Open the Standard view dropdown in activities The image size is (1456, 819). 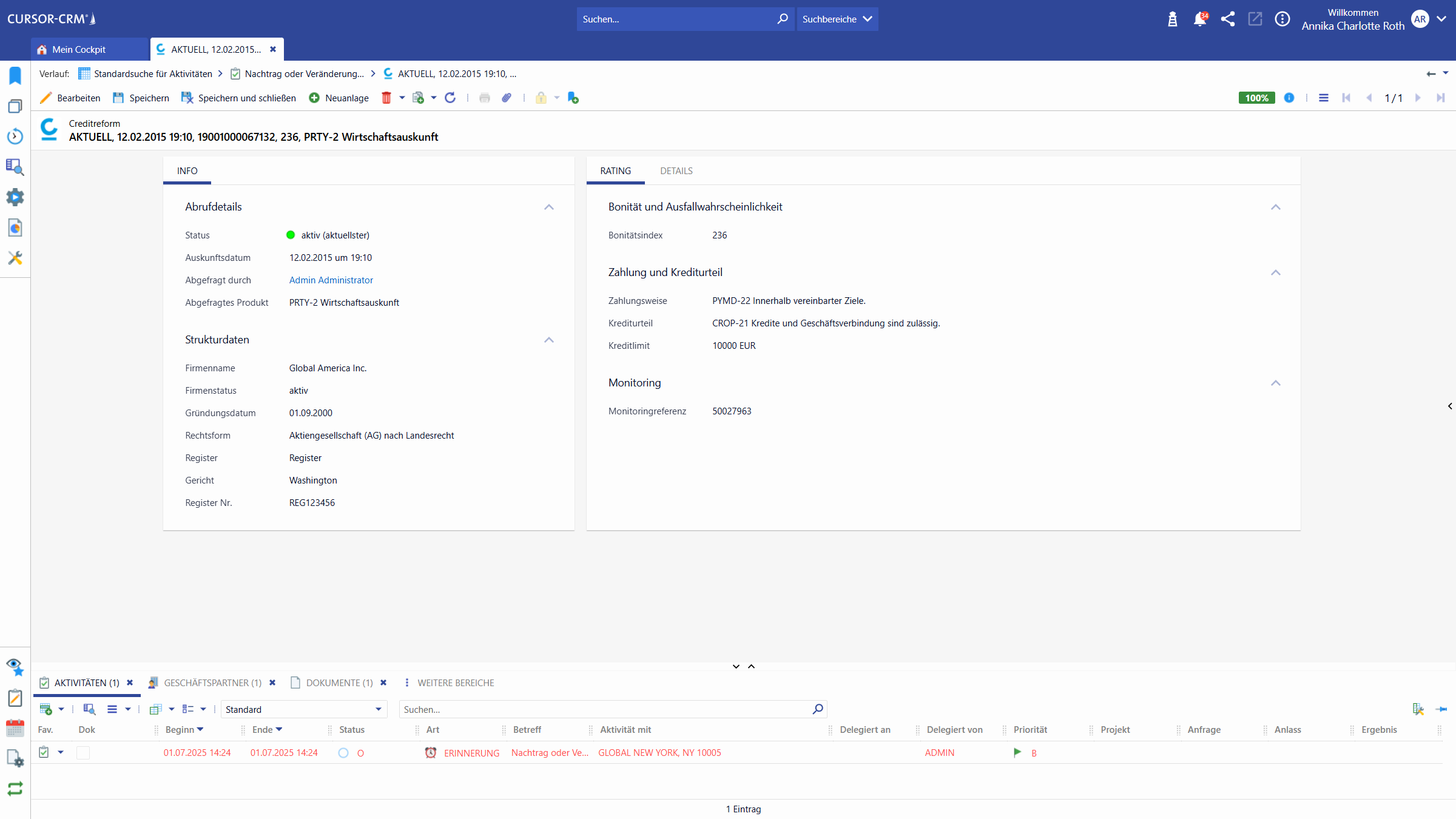[304, 709]
